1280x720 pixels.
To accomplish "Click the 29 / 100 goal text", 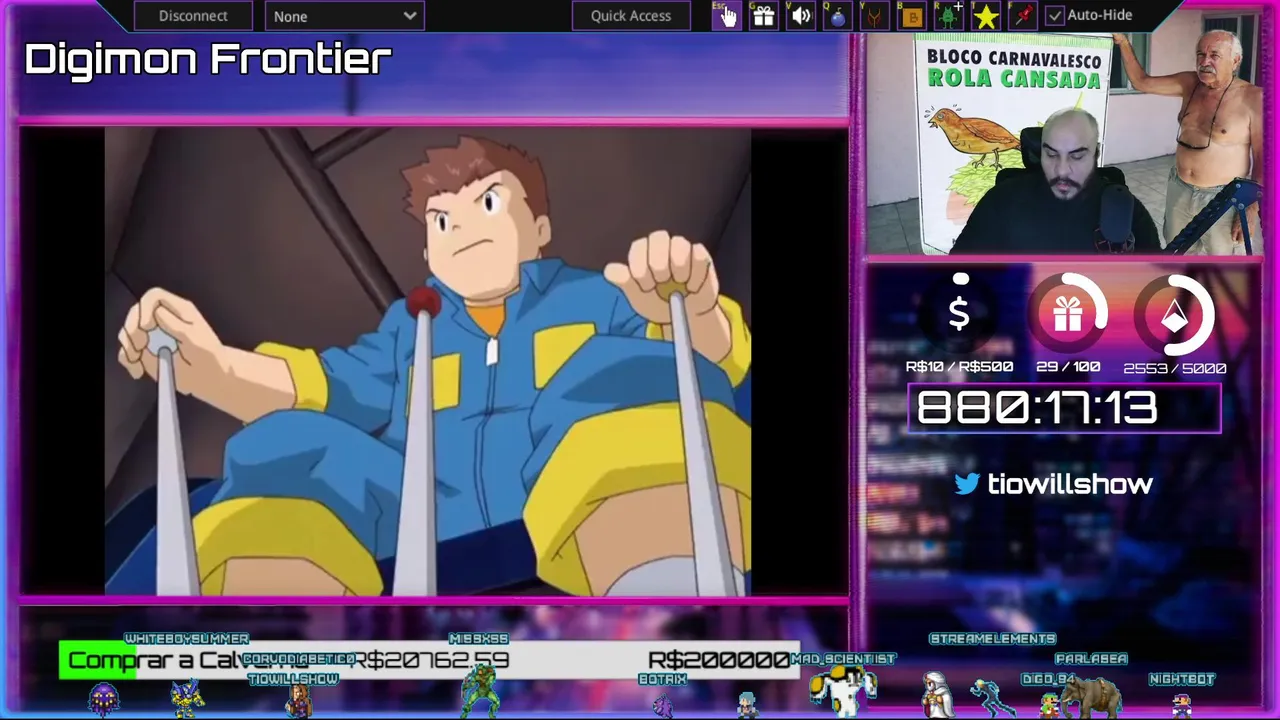I will click(x=1068, y=367).
